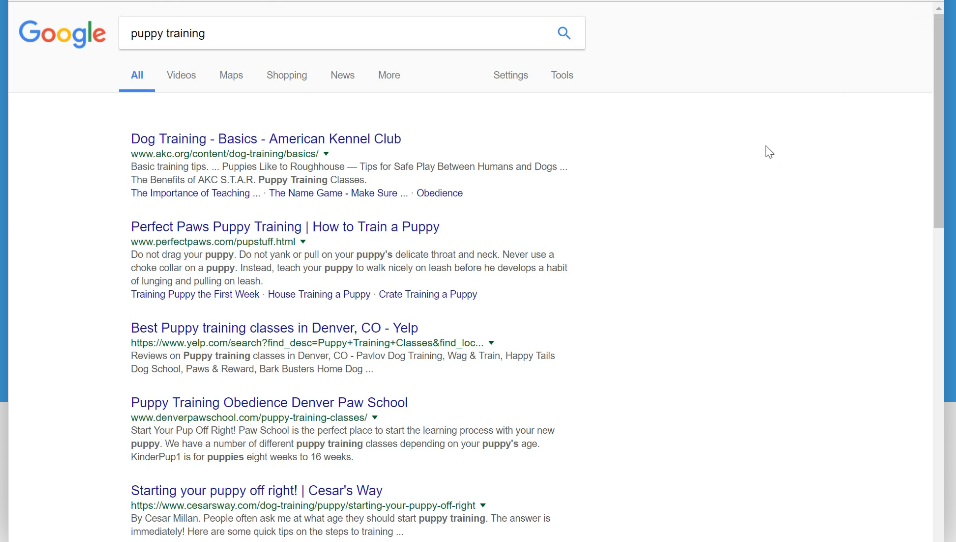The height and width of the screenshot is (542, 956).
Task: Open 'Training Puppy the First Week' sitelink
Action: tap(195, 294)
